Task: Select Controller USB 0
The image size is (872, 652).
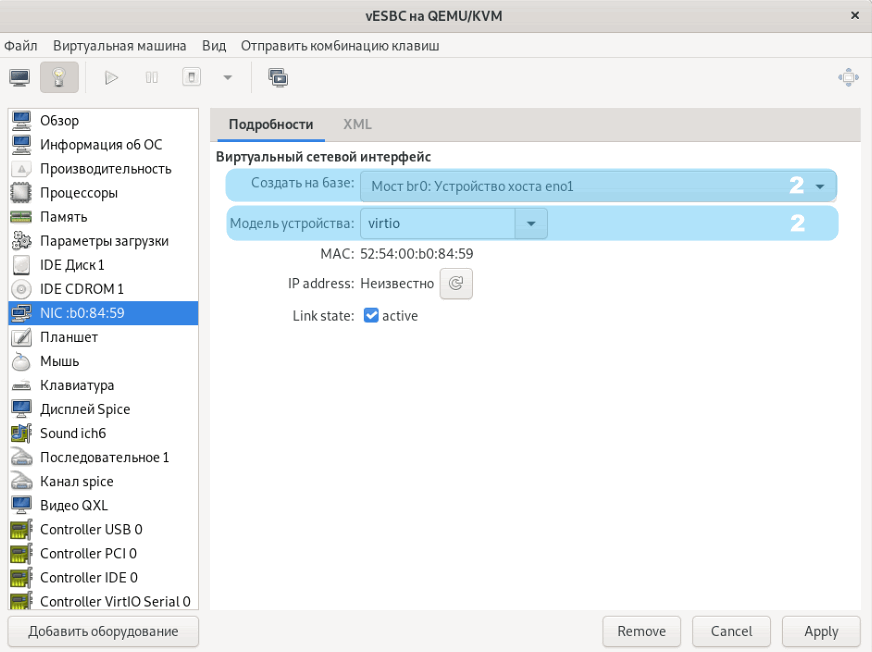Action: 103,529
